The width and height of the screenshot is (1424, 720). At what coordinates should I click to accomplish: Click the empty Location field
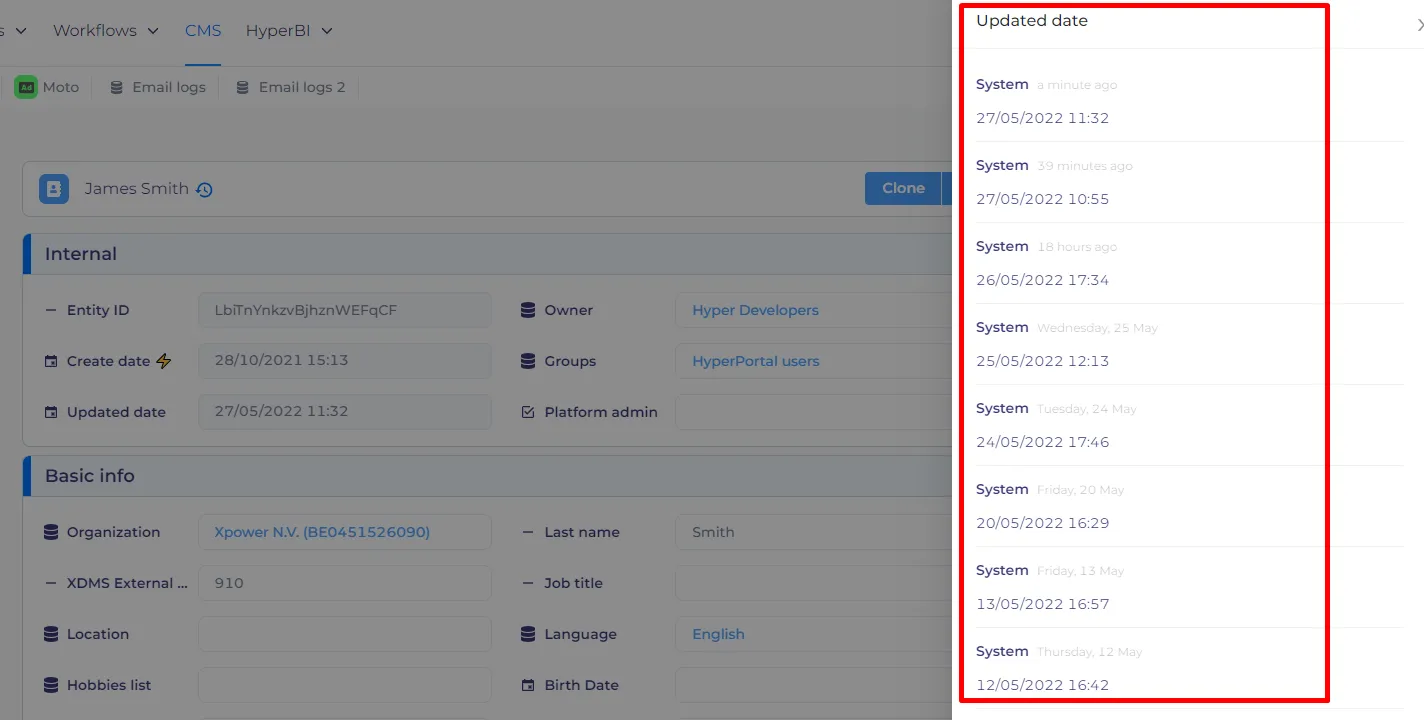[x=345, y=634]
